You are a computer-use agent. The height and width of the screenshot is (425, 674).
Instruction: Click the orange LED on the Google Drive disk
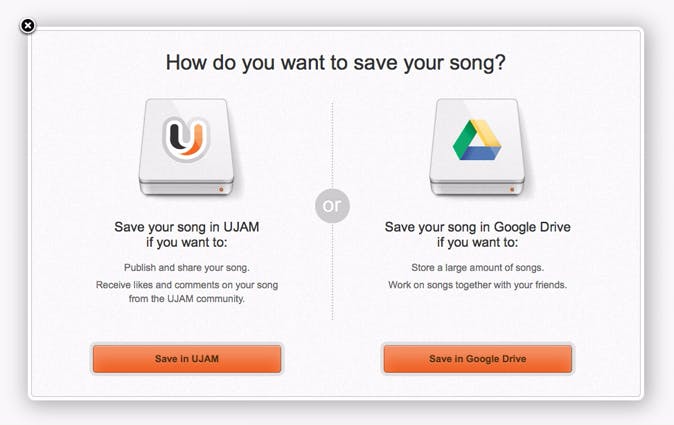click(510, 187)
